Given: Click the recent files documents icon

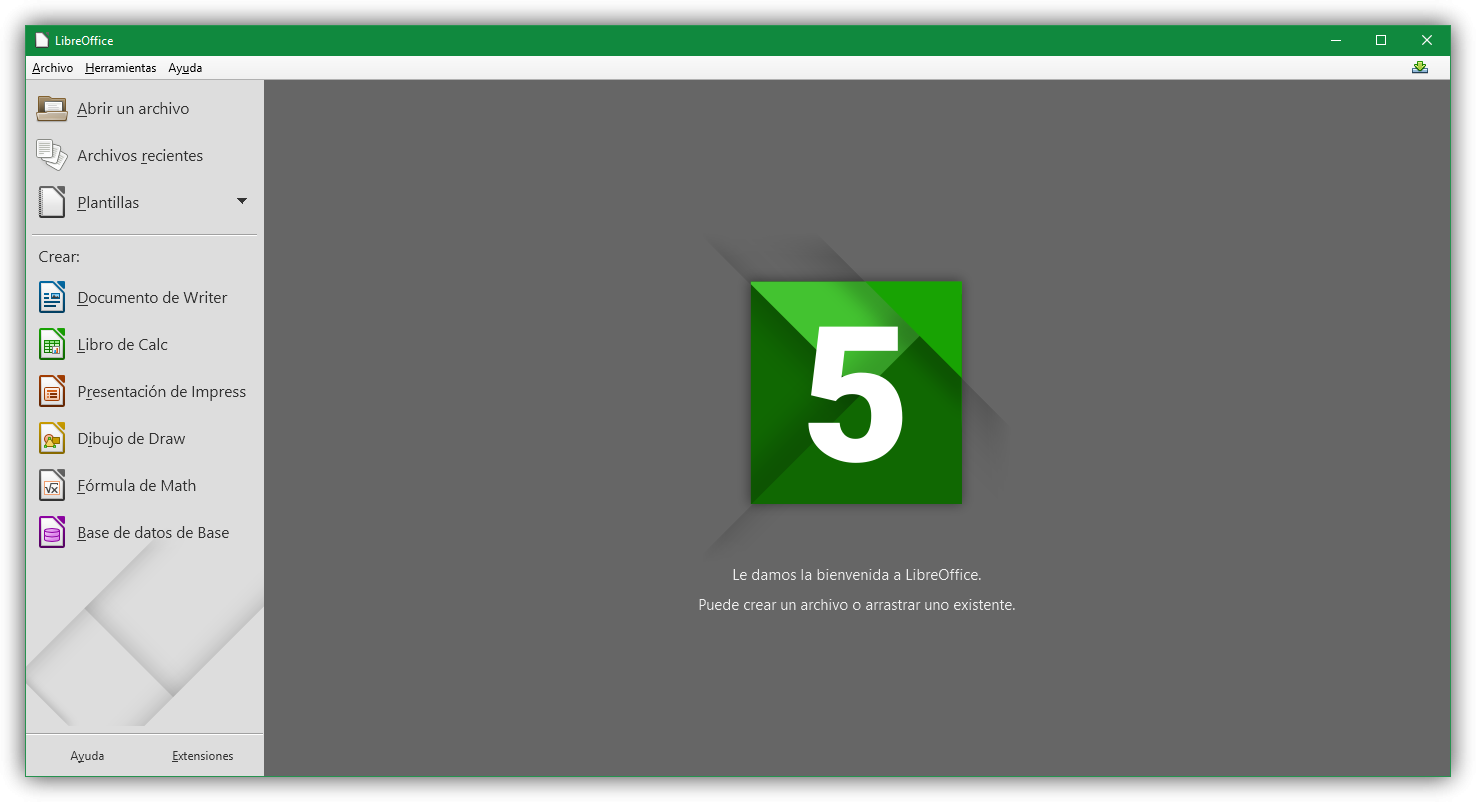Looking at the screenshot, I should pyautogui.click(x=52, y=155).
